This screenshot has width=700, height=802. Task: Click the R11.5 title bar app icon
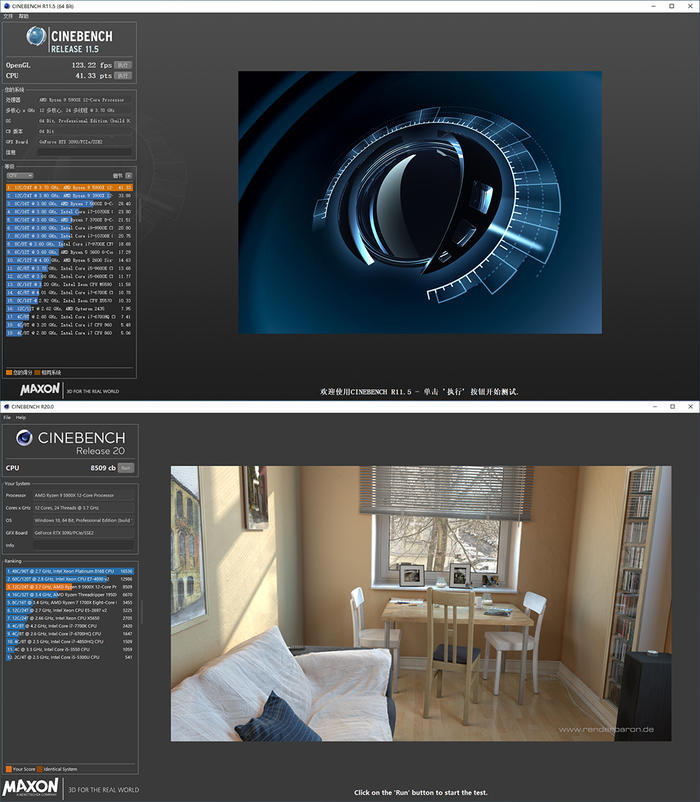coord(6,6)
